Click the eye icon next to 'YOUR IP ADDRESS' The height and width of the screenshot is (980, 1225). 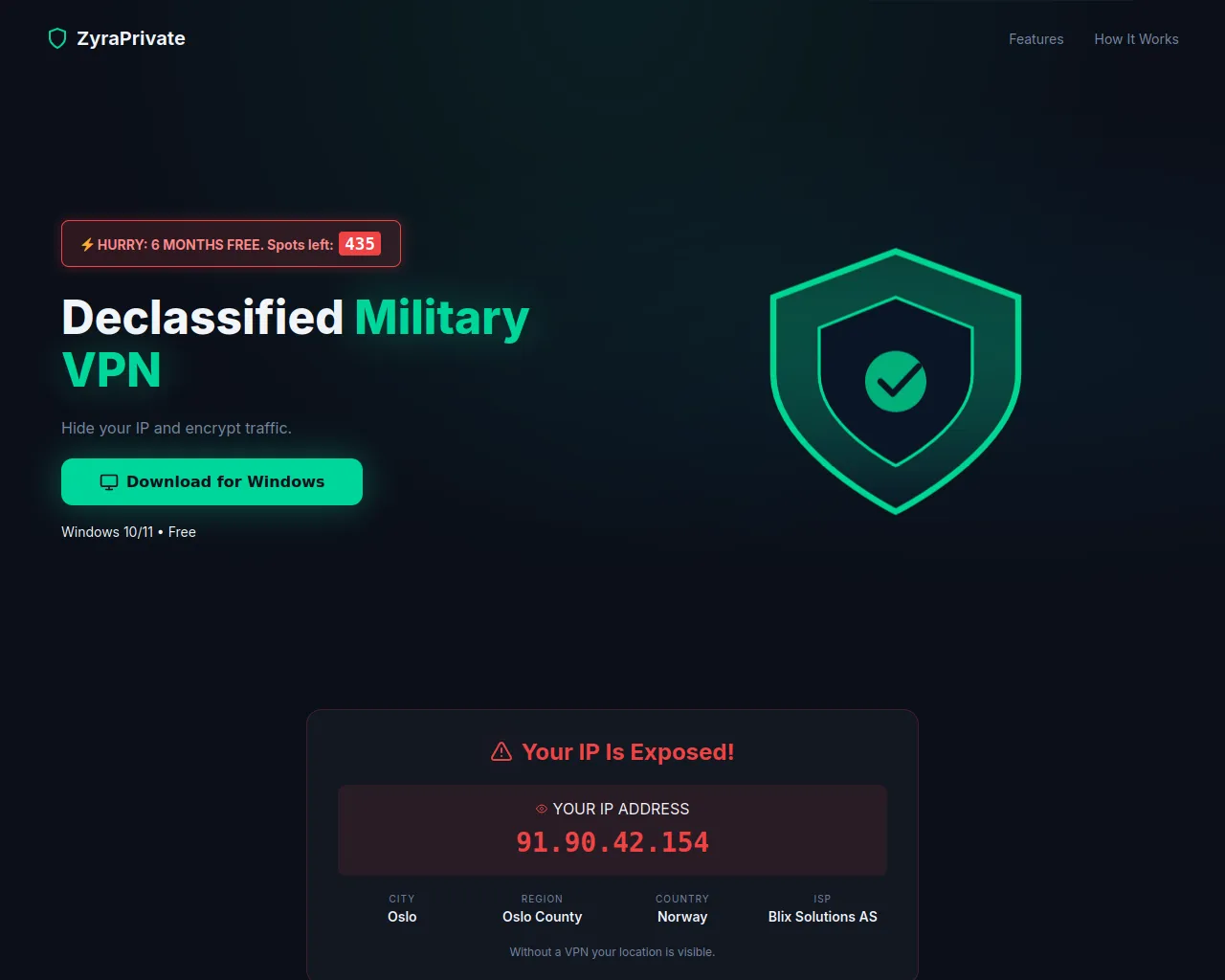pyautogui.click(x=542, y=810)
